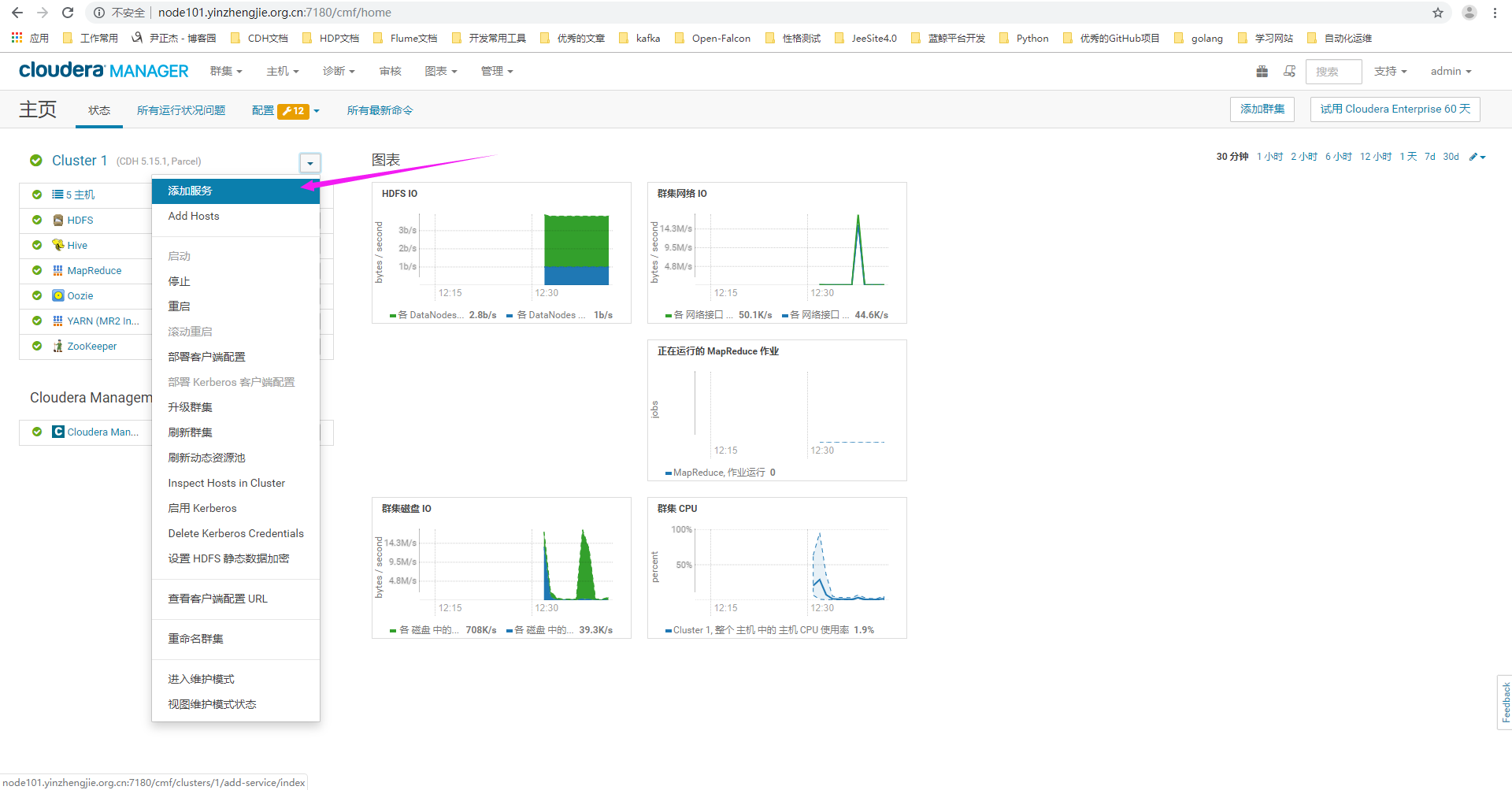This screenshot has height=790, width=1512.
Task: Click Cluster 1 green health status icon
Action: click(x=36, y=161)
